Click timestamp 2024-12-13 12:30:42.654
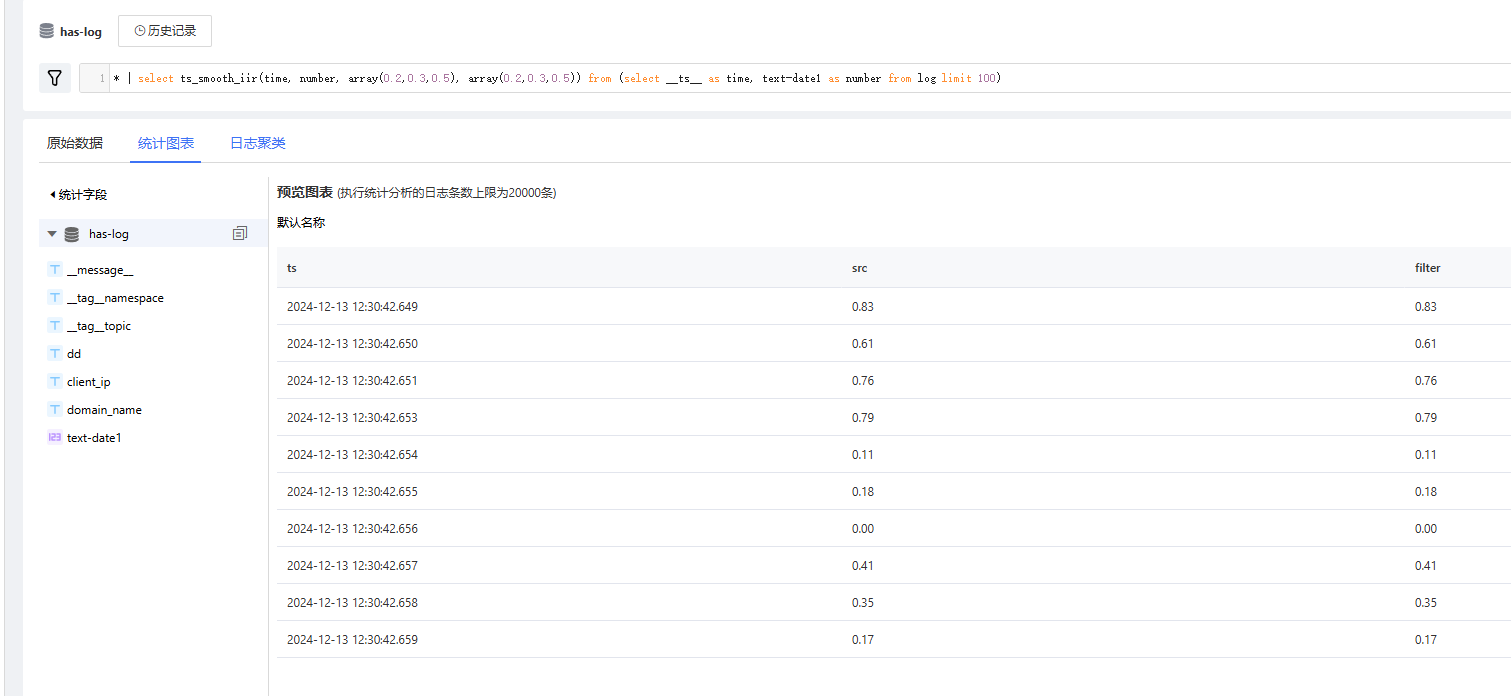Image resolution: width=1511 pixels, height=696 pixels. [352, 455]
